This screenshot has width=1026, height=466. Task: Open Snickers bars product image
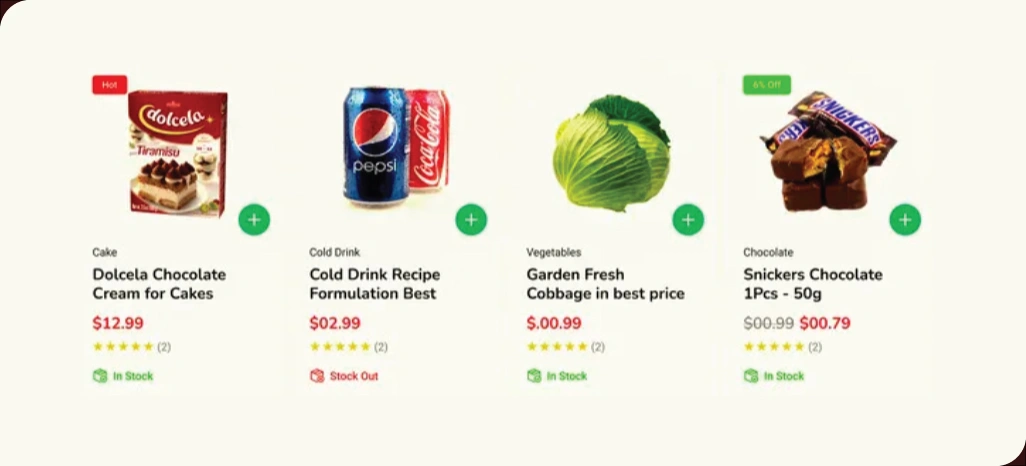pos(828,151)
